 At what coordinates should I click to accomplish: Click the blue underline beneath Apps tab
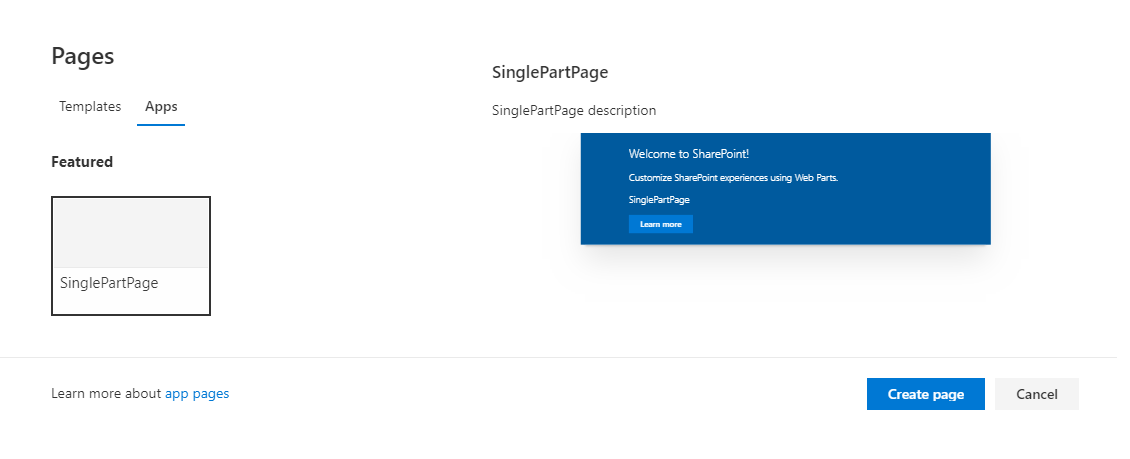tap(161, 125)
